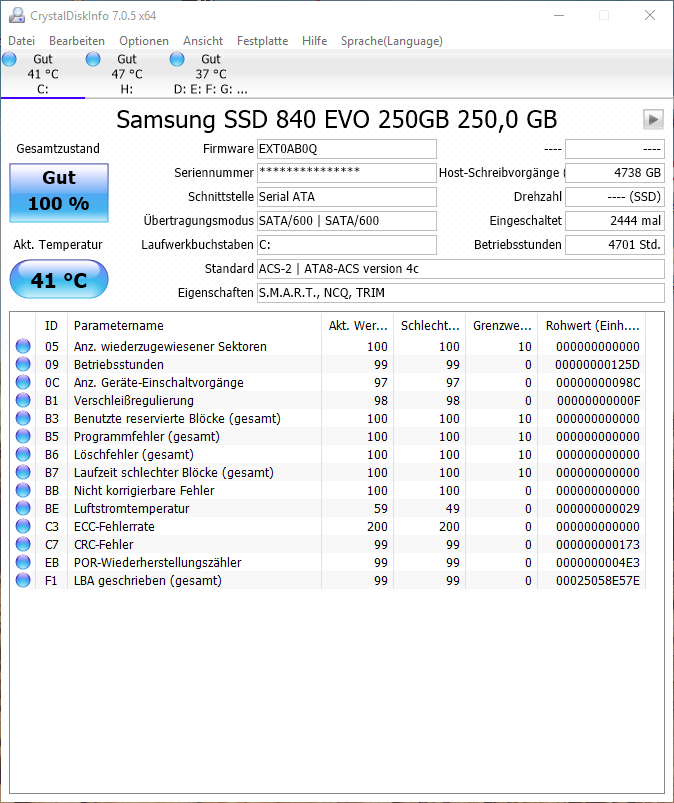Click status orb for LBA geschrieben row

(x=23, y=580)
